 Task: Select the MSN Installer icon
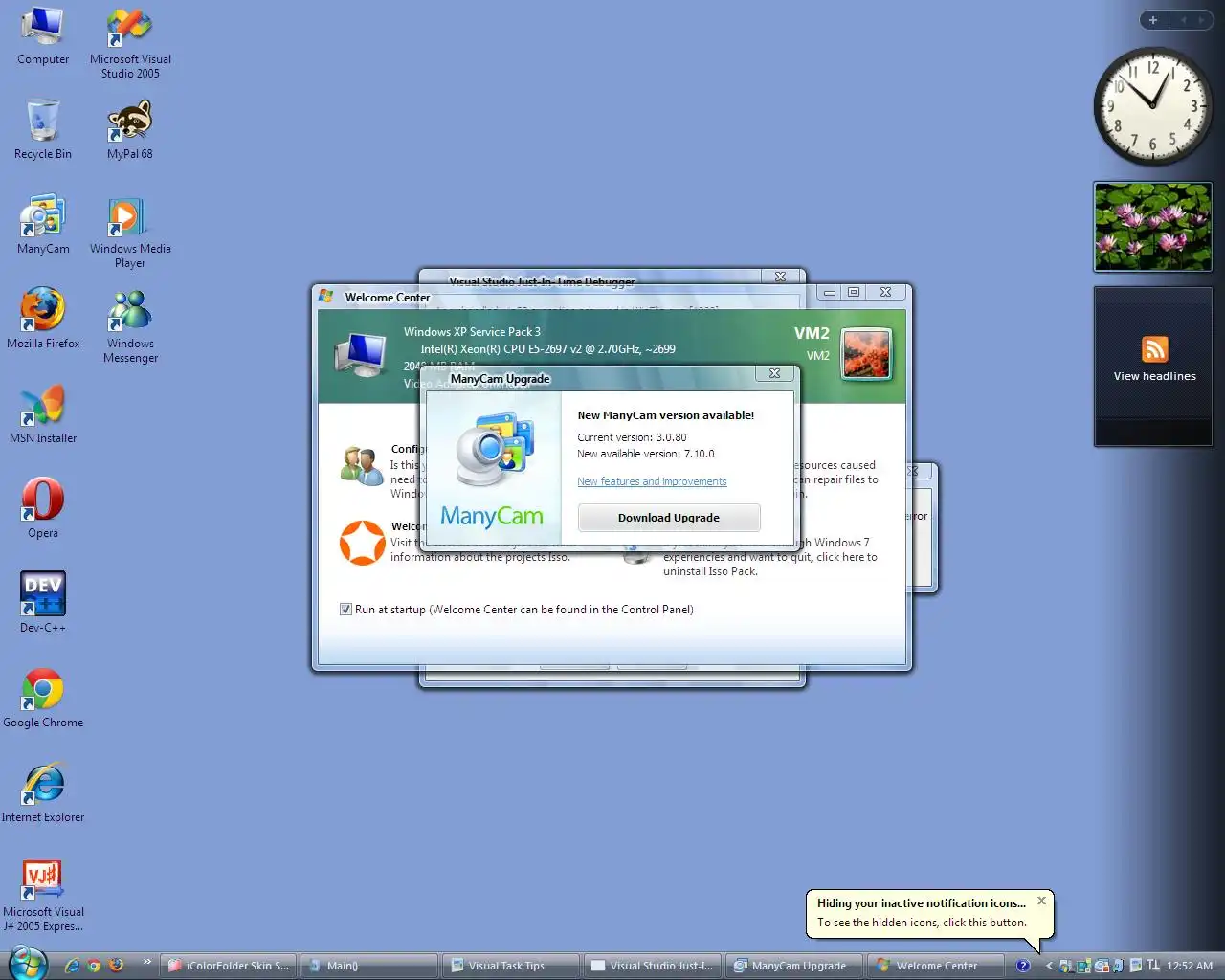pos(43,413)
